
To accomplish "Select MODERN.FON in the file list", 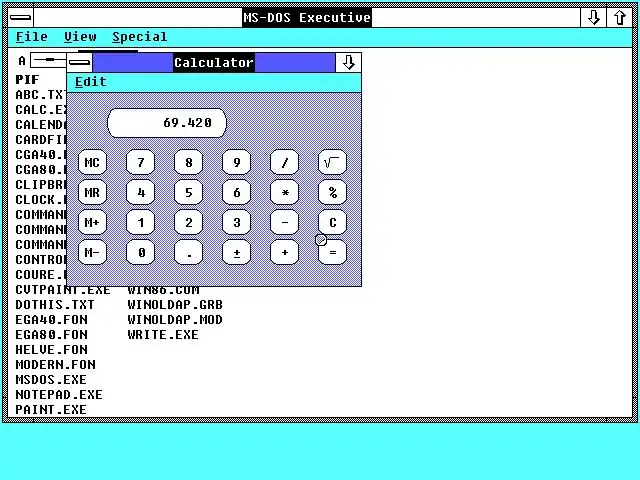I will click(x=56, y=365).
